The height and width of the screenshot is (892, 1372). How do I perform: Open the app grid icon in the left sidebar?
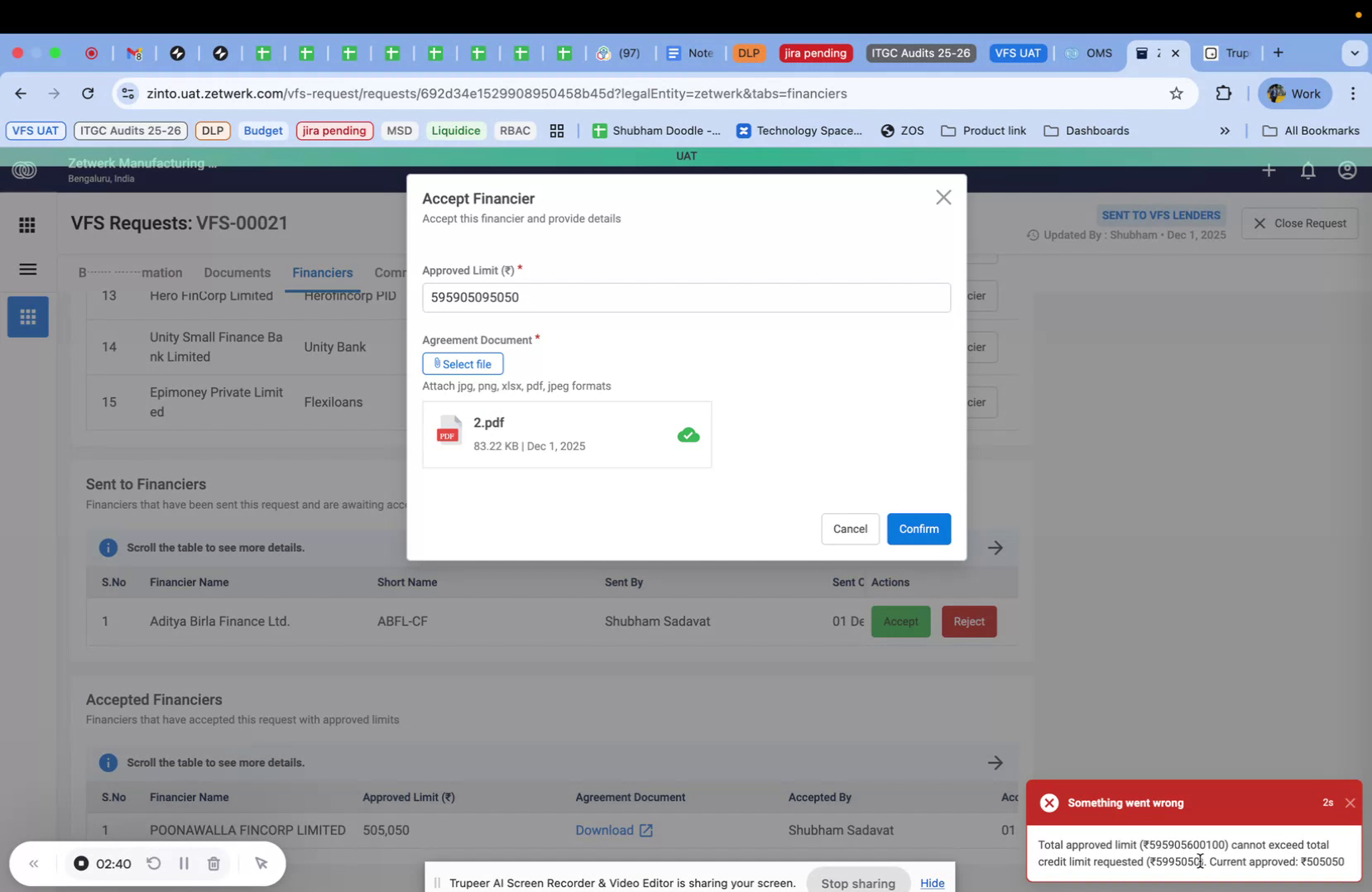pos(27,224)
